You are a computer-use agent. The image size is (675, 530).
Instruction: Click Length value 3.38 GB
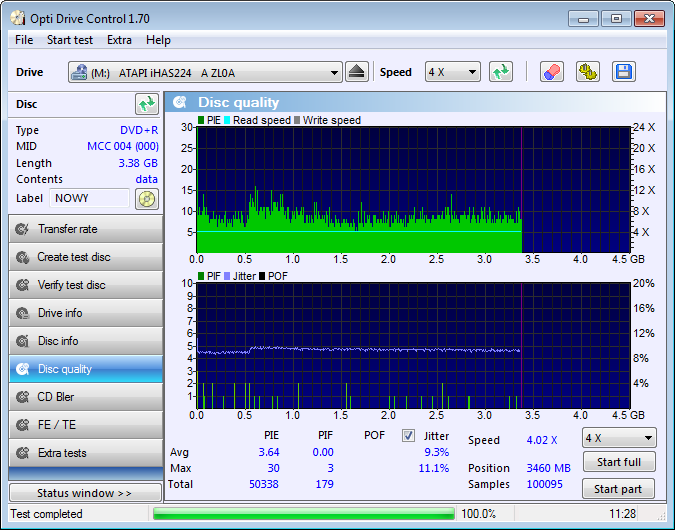click(x=138, y=163)
